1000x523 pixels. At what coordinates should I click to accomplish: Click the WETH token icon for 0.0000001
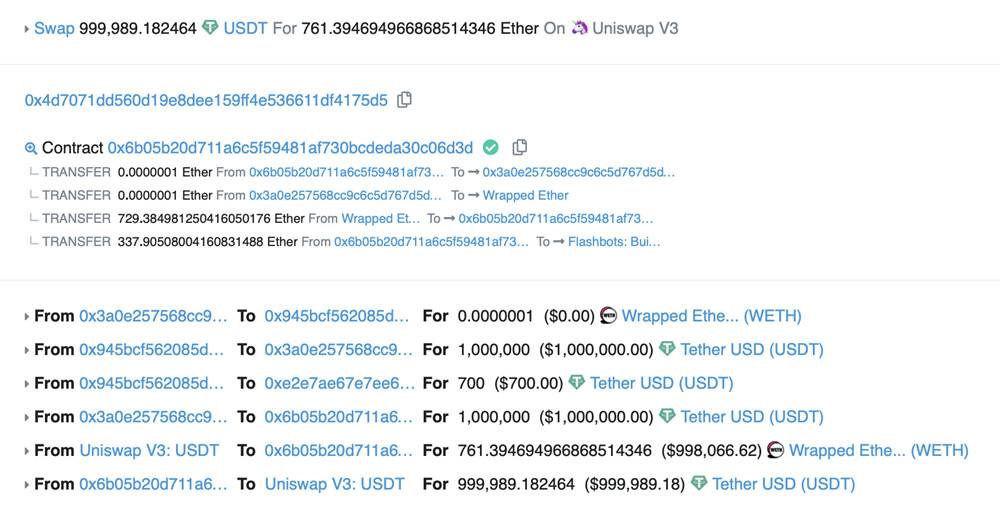[608, 316]
